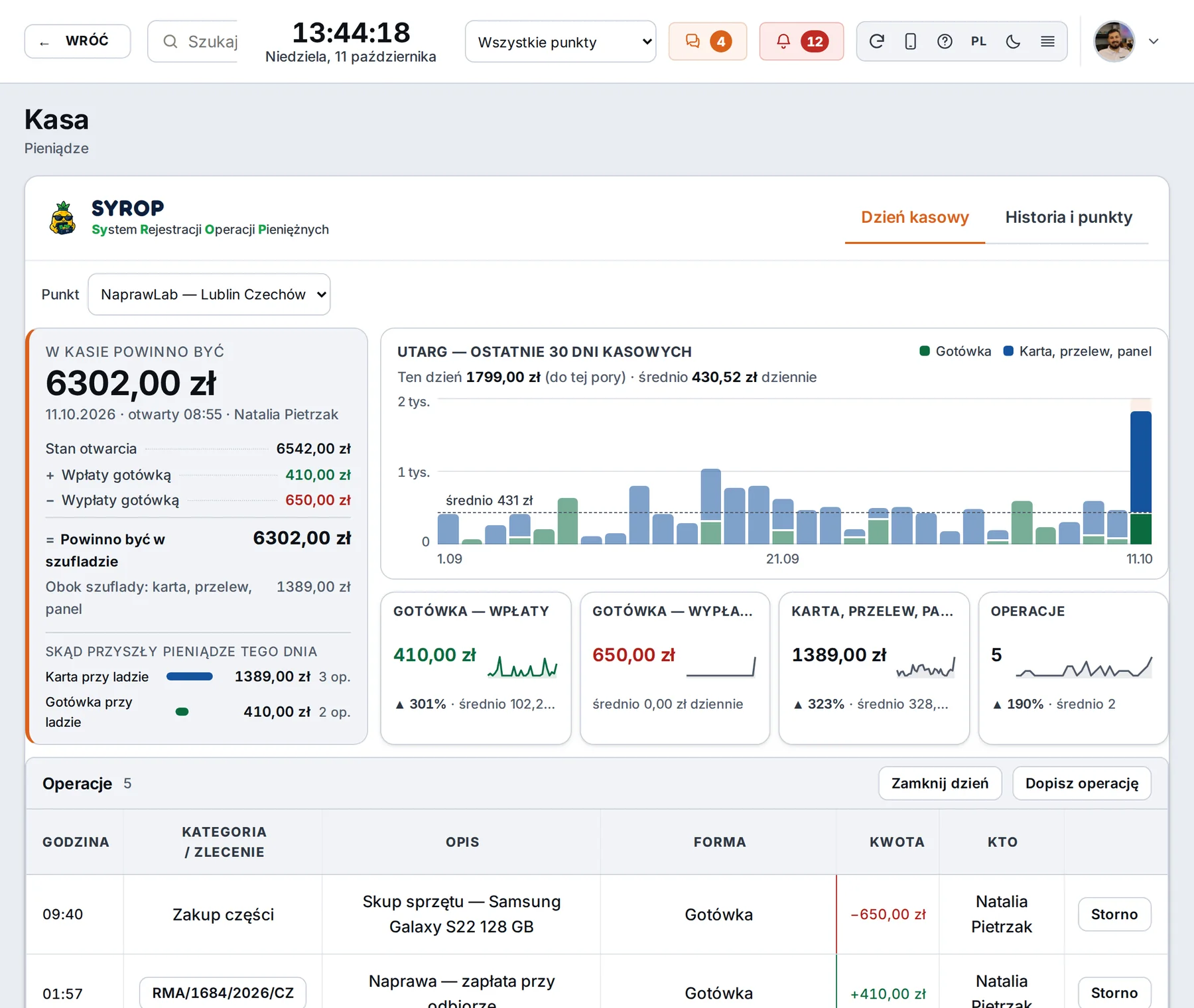Click the GODZINA column header
The image size is (1194, 1008).
(76, 842)
